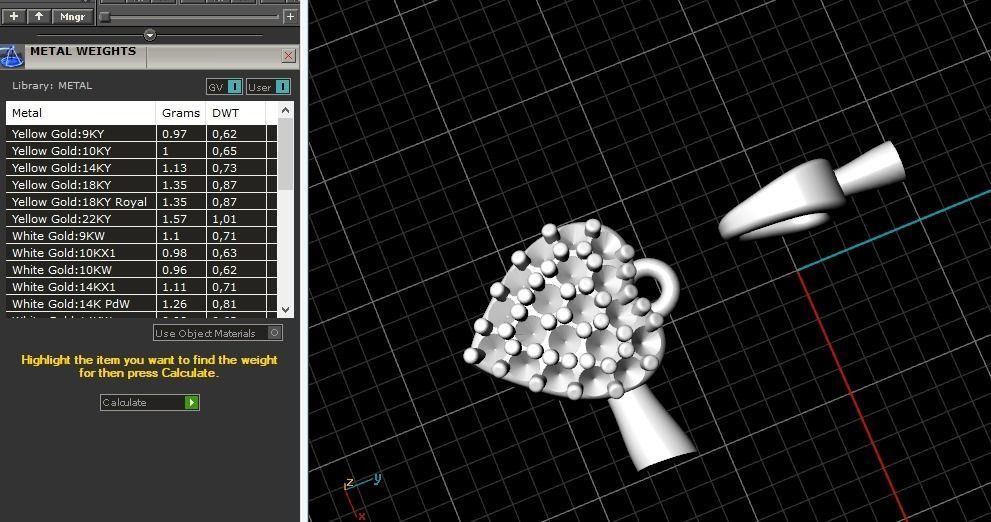Click the 1.26 grams value for 14K PdW
This screenshot has height=522, width=991.
(x=174, y=304)
